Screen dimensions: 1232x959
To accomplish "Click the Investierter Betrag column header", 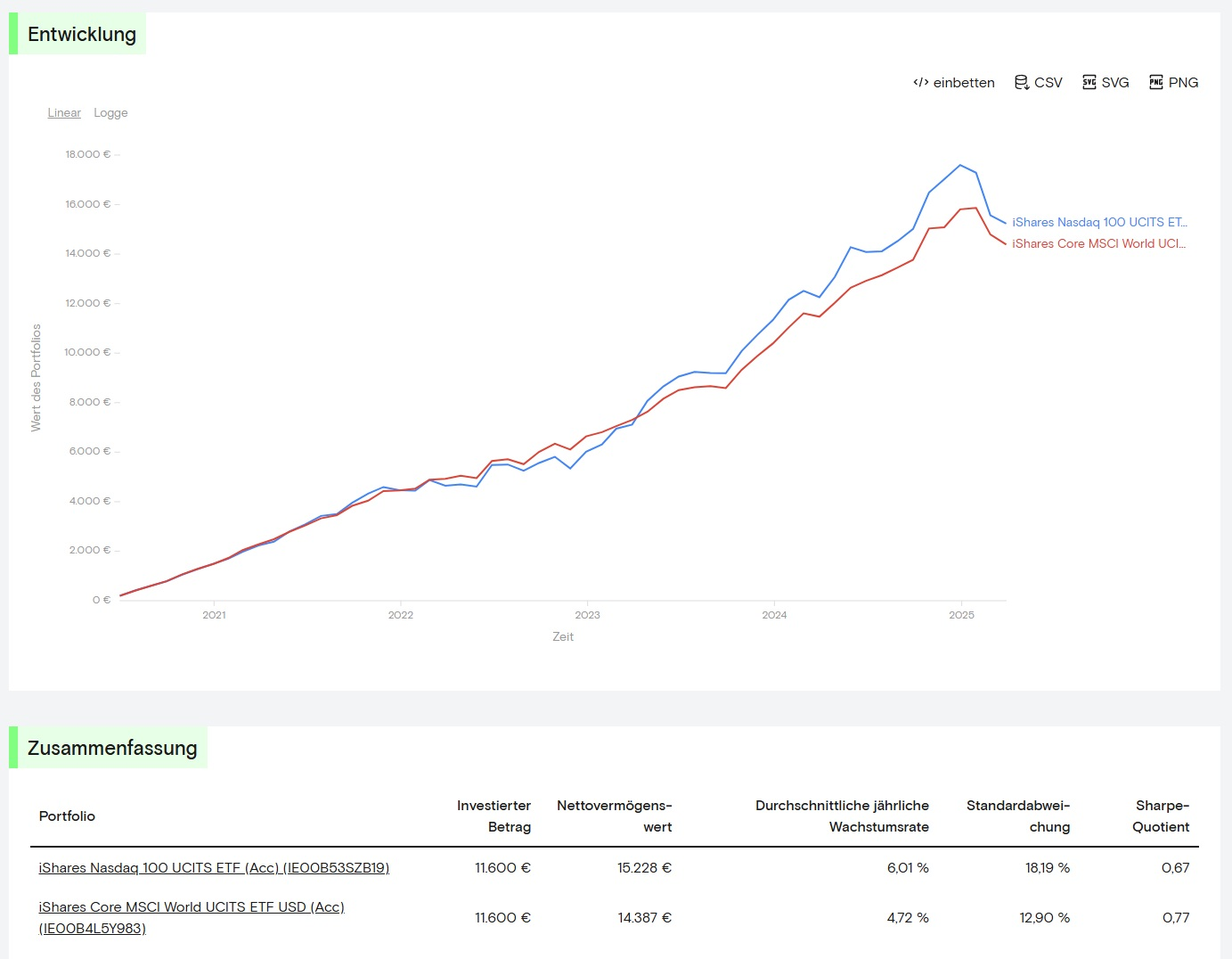I will point(494,816).
